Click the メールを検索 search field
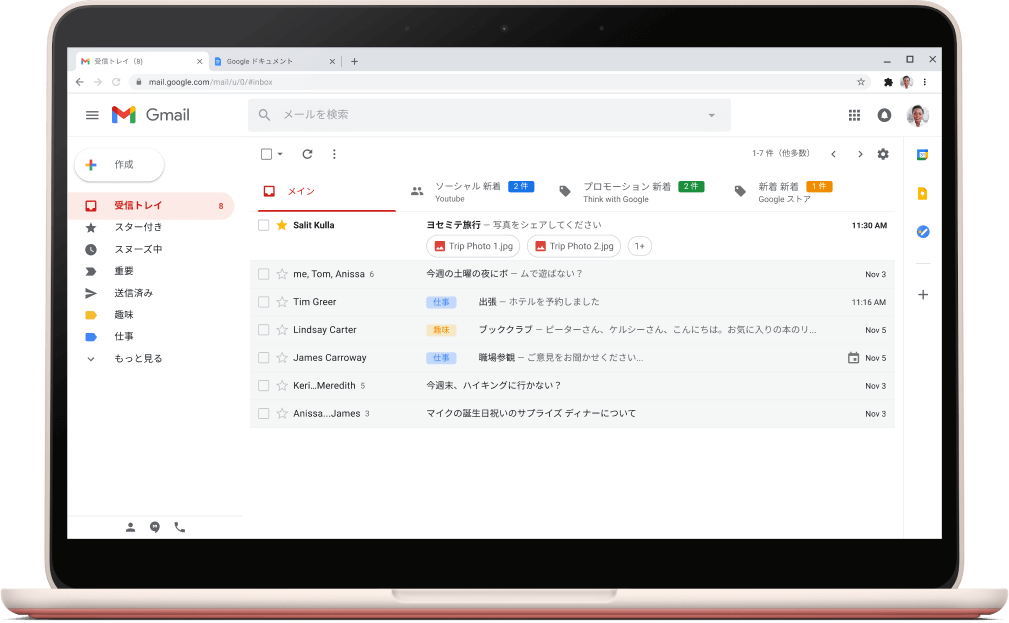The width and height of the screenshot is (1009, 623). click(x=480, y=115)
